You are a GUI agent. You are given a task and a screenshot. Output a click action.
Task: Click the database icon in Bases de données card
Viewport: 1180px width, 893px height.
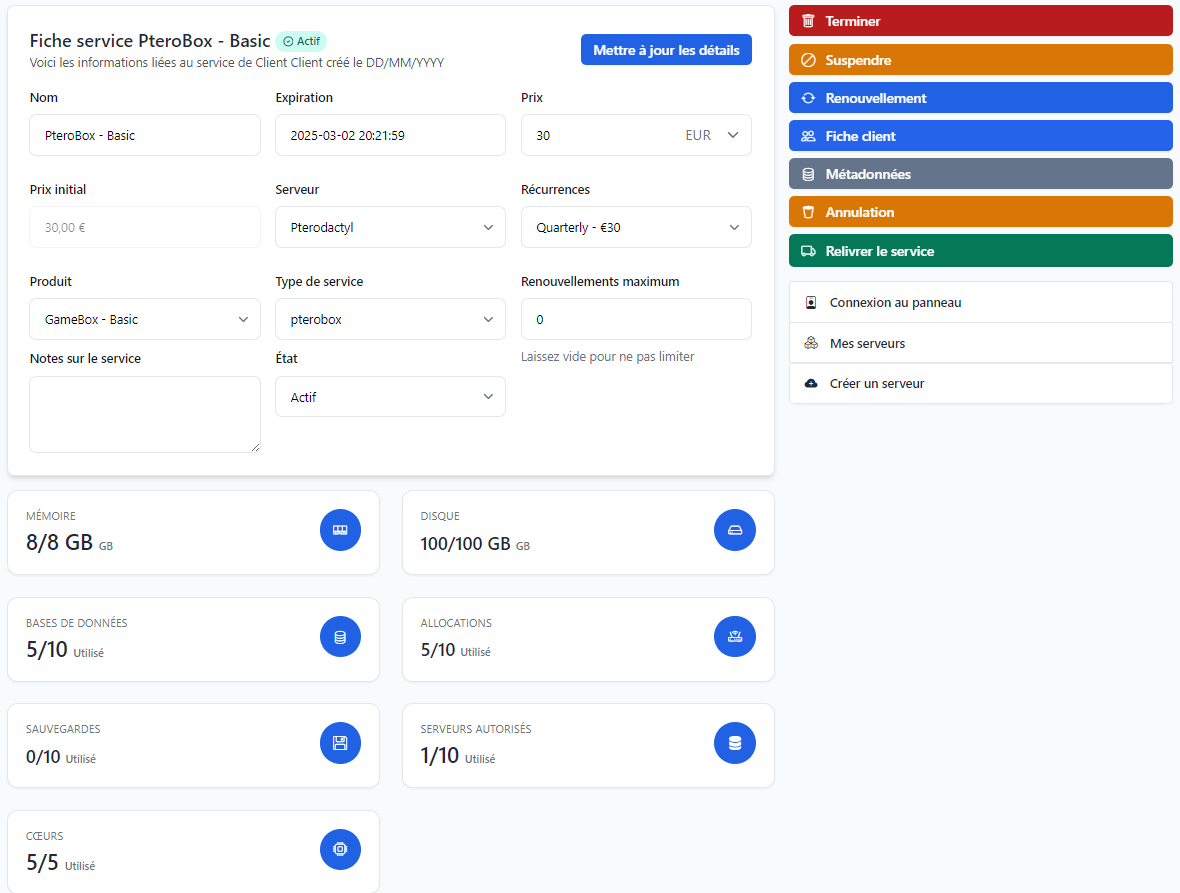point(340,637)
